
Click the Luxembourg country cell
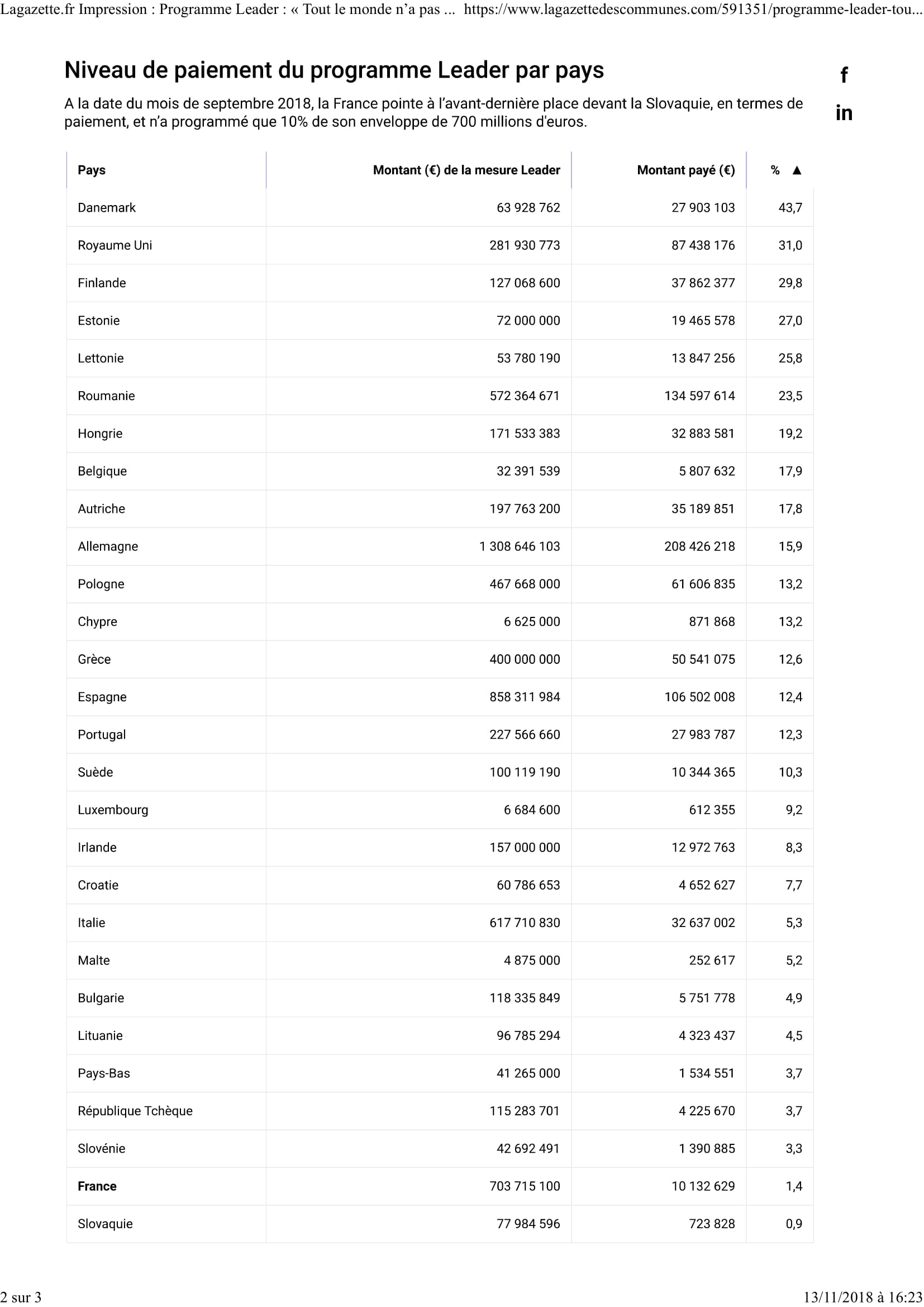[113, 810]
